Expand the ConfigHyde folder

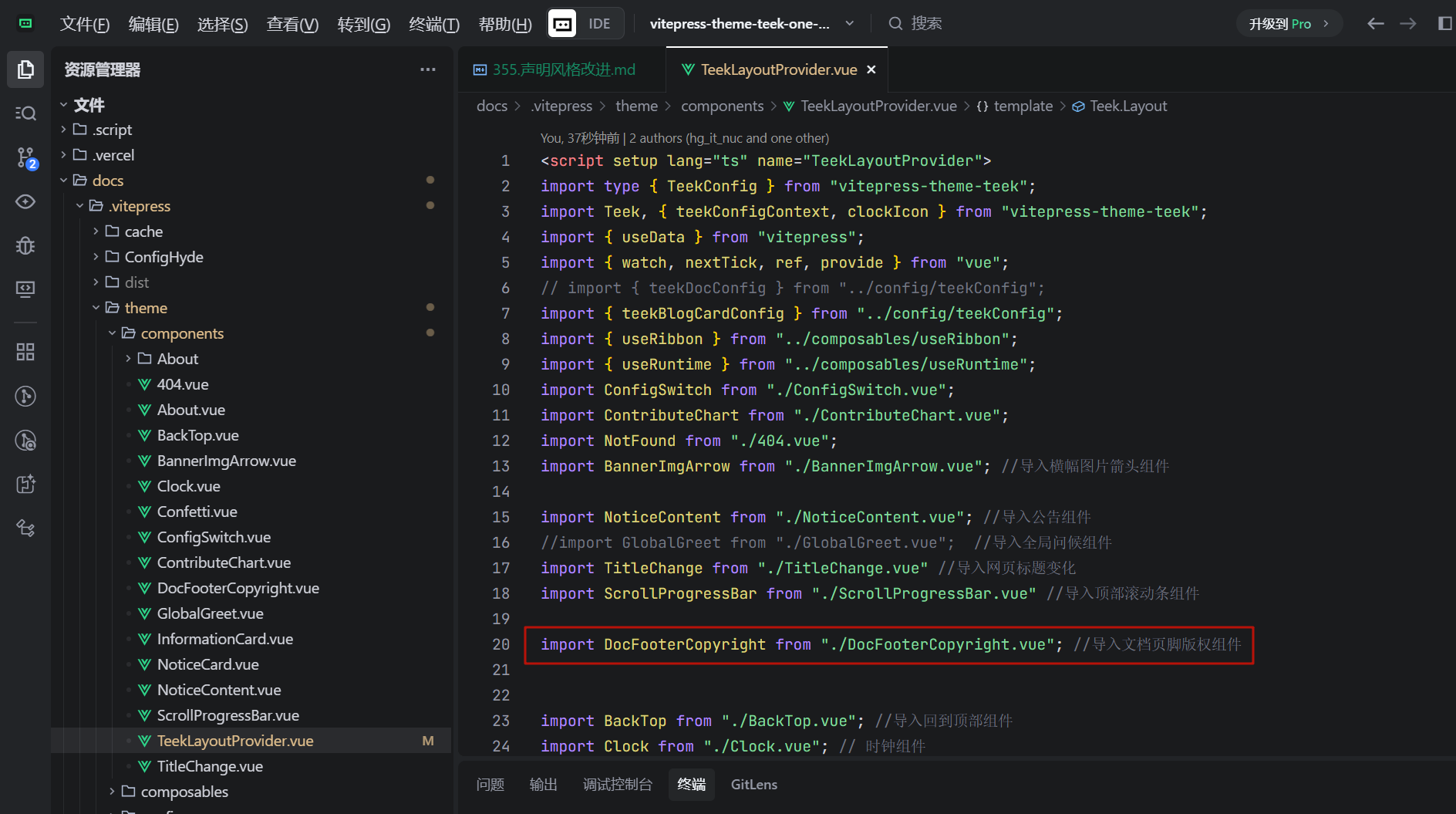[251, 257]
